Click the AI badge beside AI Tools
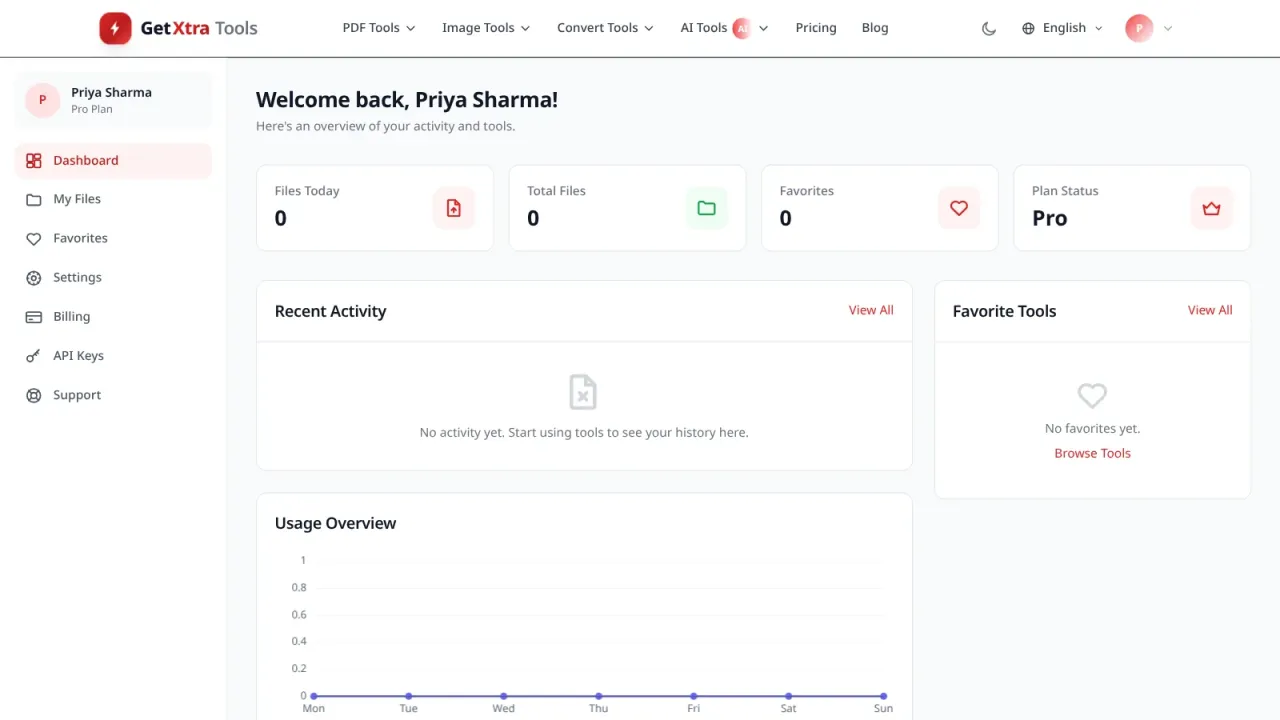Image resolution: width=1280 pixels, height=720 pixels. pos(741,28)
